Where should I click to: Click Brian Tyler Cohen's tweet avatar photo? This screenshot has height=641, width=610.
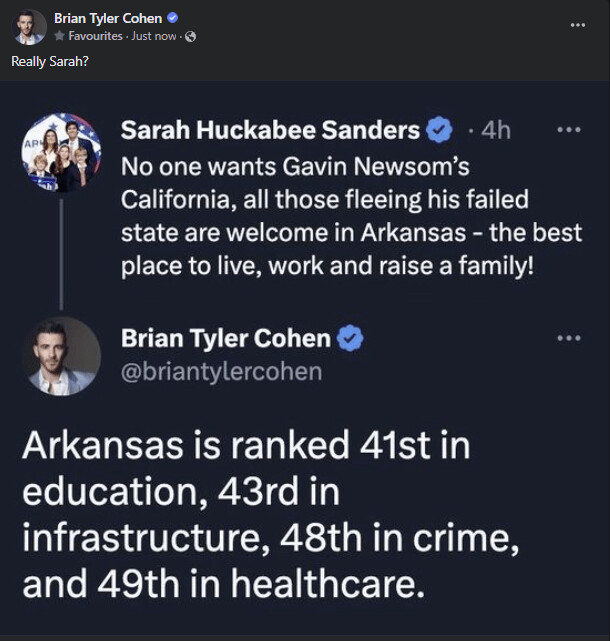tap(62, 356)
